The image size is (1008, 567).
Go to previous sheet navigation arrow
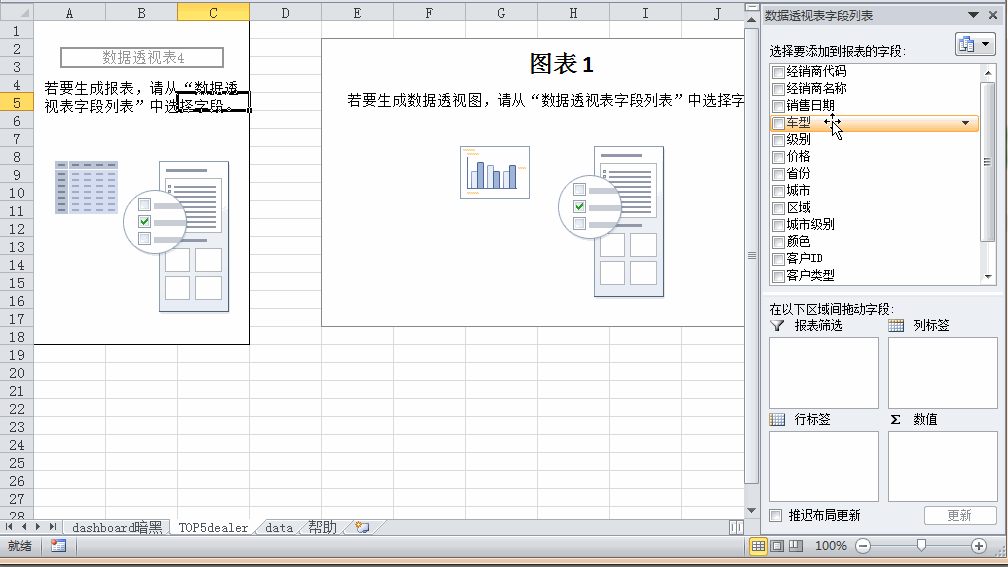tap(24, 526)
